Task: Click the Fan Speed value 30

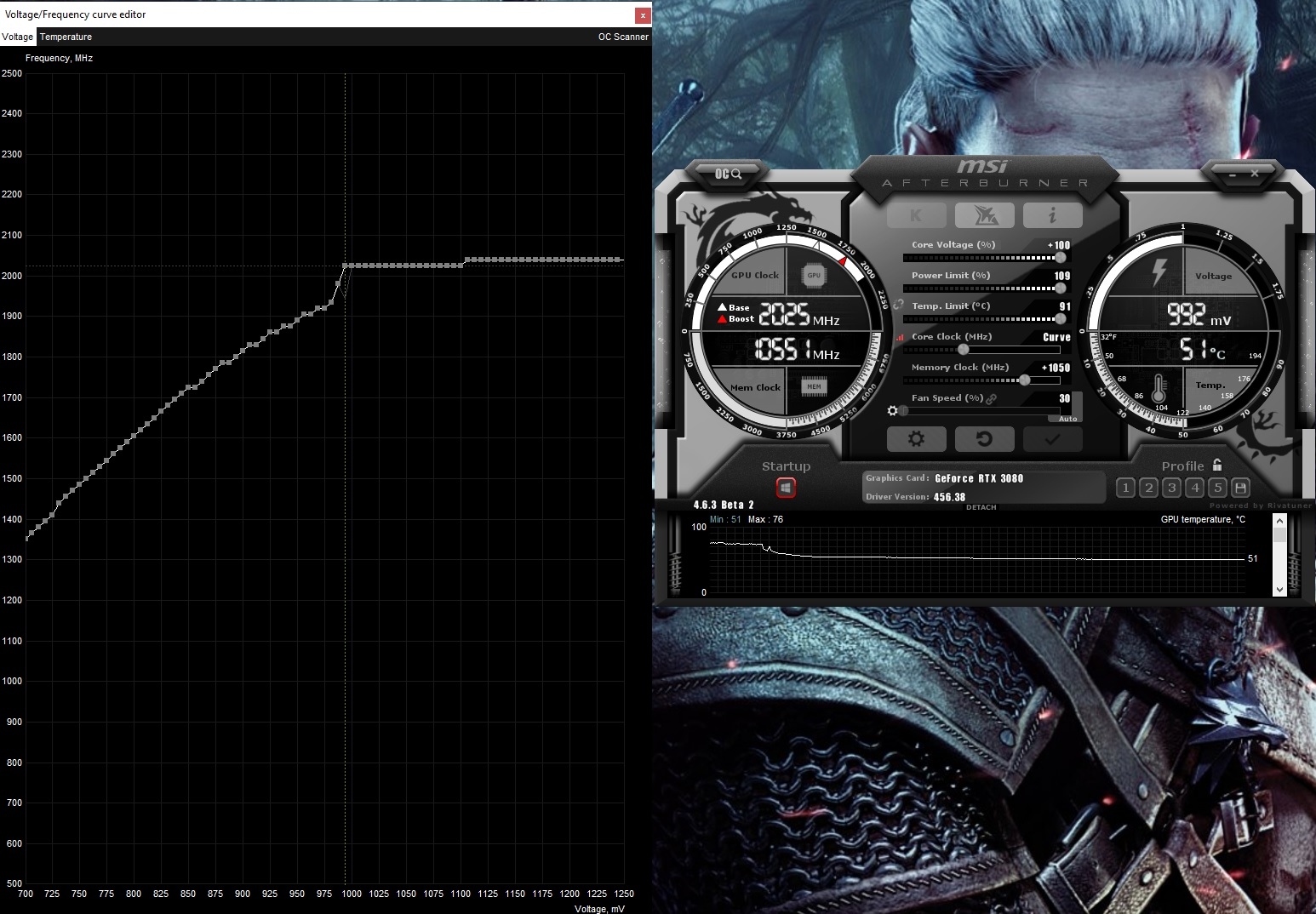Action: point(1065,398)
